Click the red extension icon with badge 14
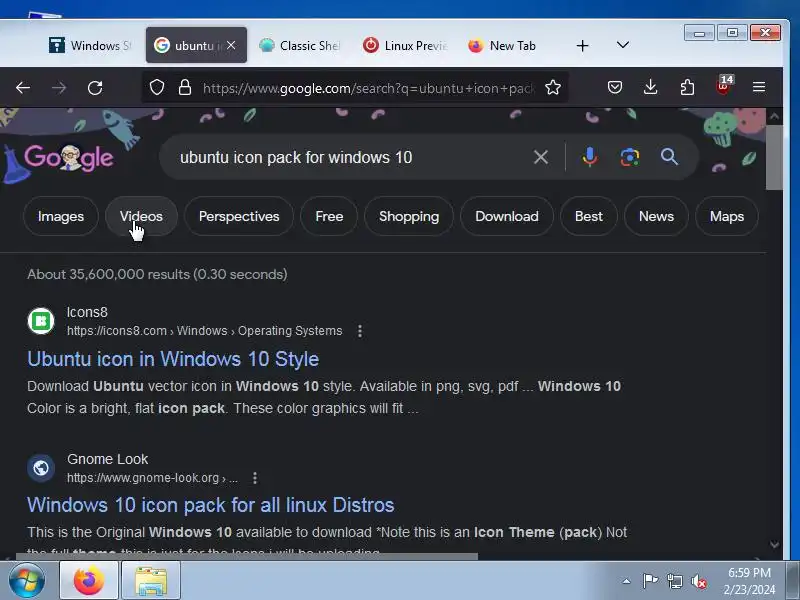Screen dimensions: 800x600 pos(723,86)
